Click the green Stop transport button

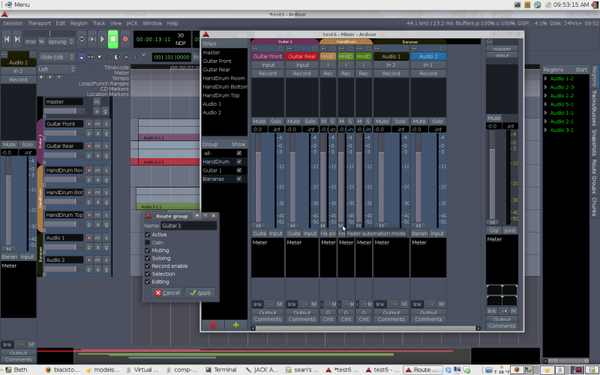pos(113,39)
